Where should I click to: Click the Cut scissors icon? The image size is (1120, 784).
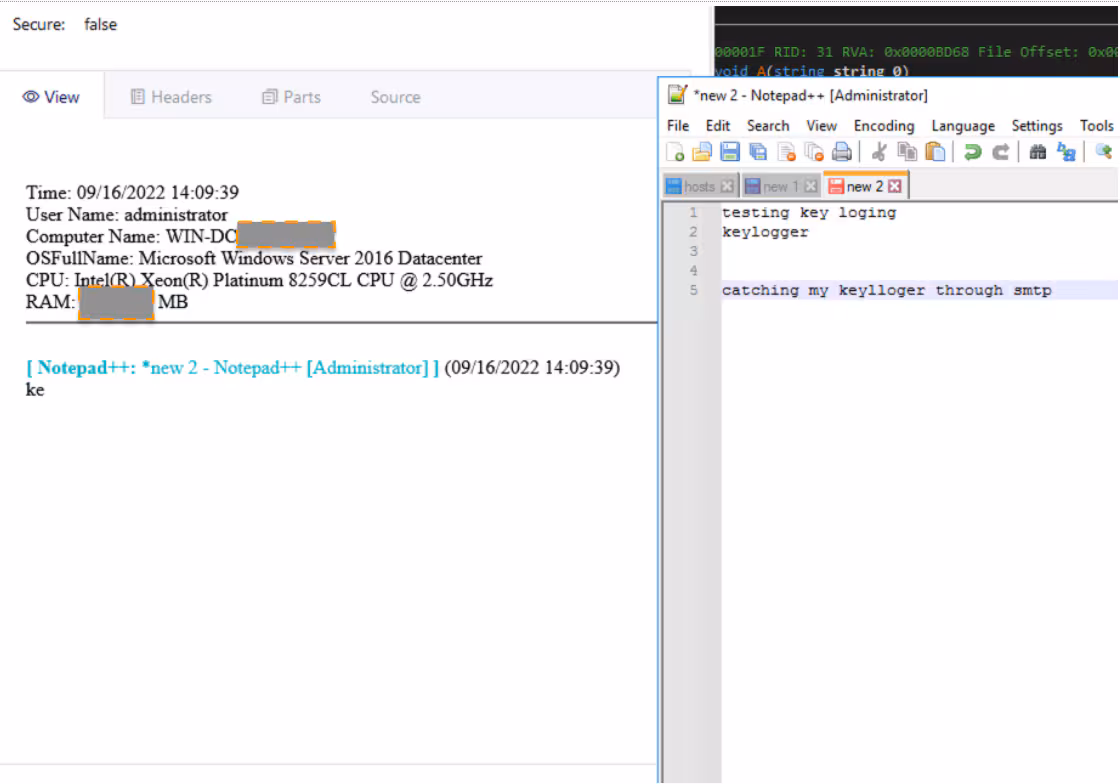coord(879,152)
